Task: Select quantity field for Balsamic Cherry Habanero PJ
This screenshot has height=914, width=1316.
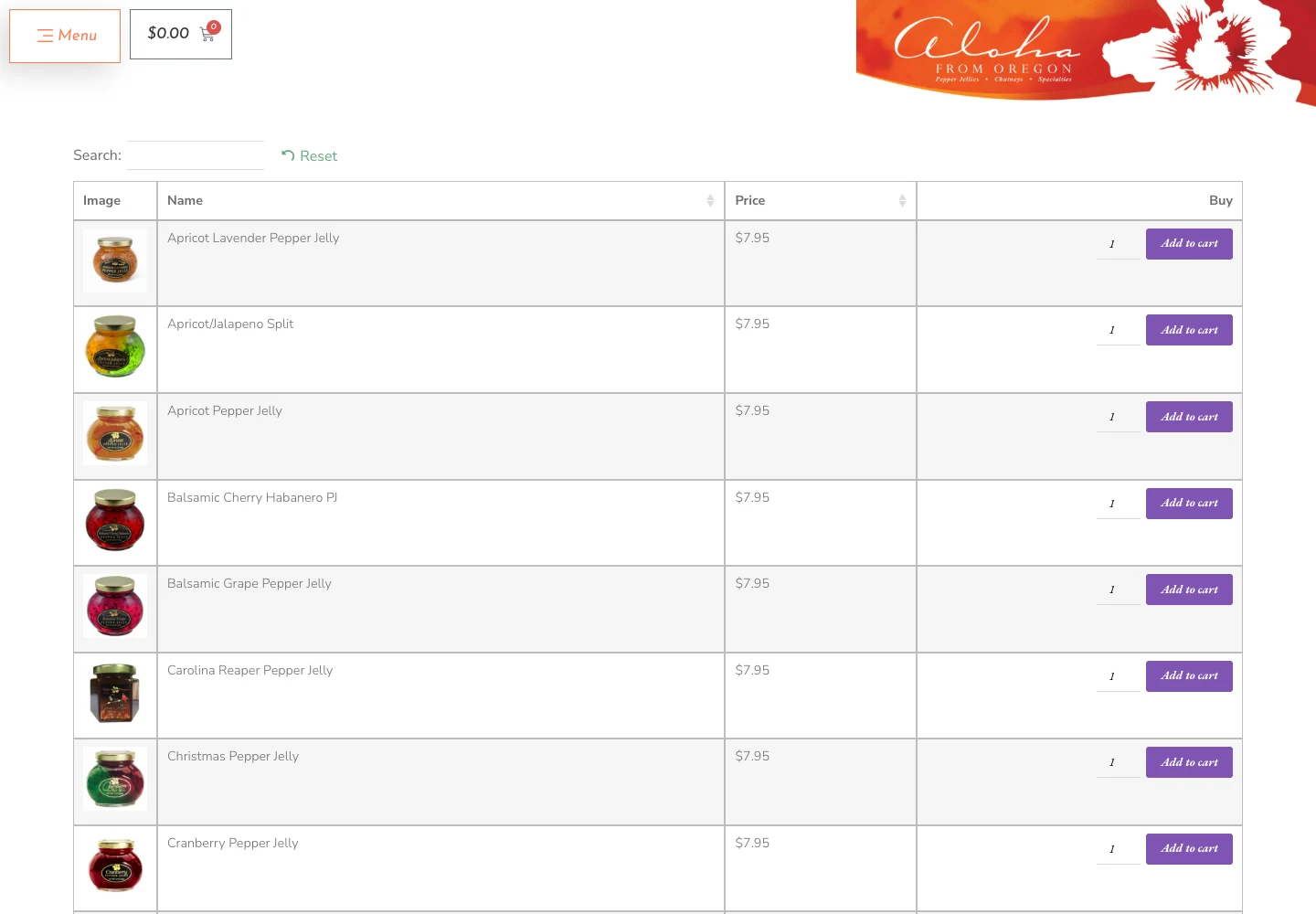Action: [x=1119, y=504]
